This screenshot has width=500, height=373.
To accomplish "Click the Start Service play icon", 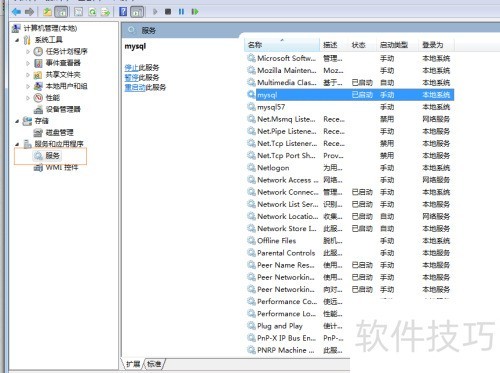I will tap(155, 12).
